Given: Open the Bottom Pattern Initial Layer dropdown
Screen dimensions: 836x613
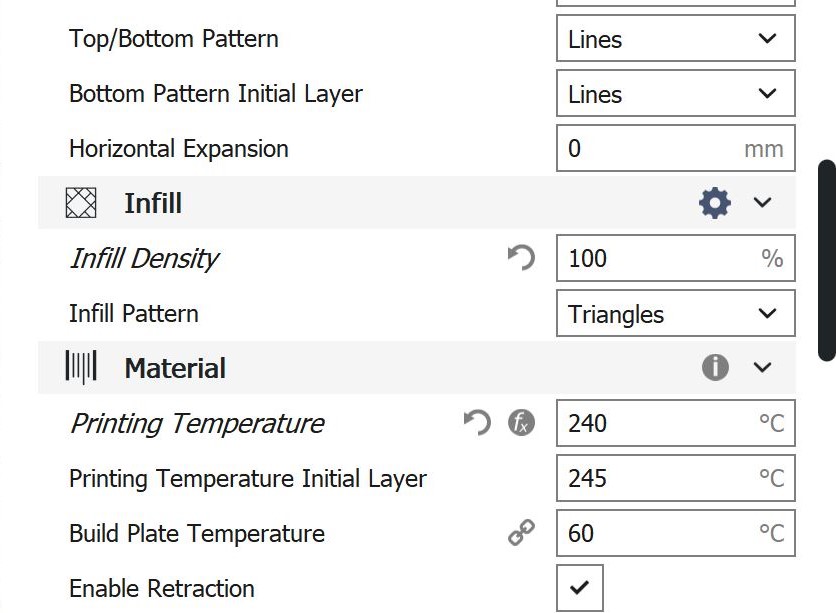Looking at the screenshot, I should (675, 95).
